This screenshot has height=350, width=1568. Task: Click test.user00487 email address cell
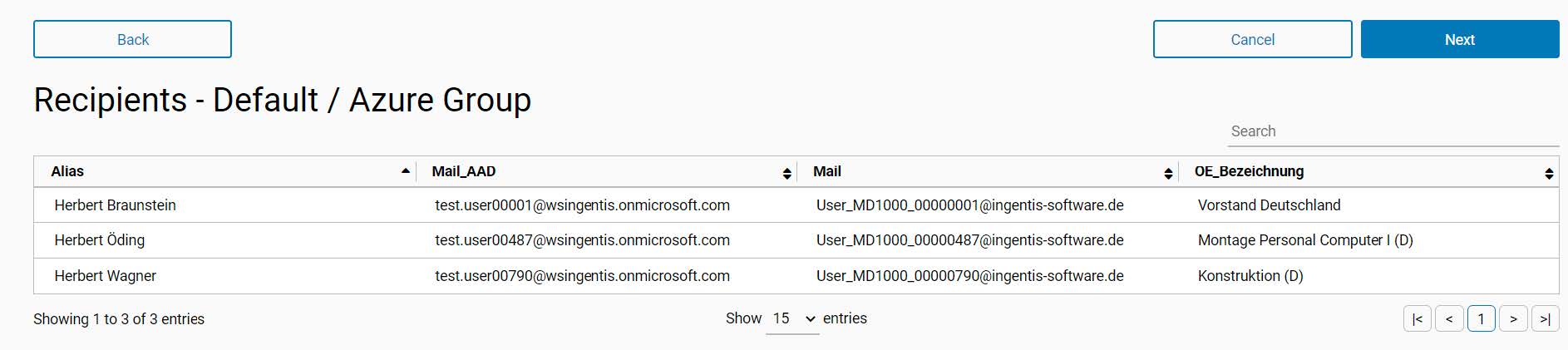click(x=582, y=240)
